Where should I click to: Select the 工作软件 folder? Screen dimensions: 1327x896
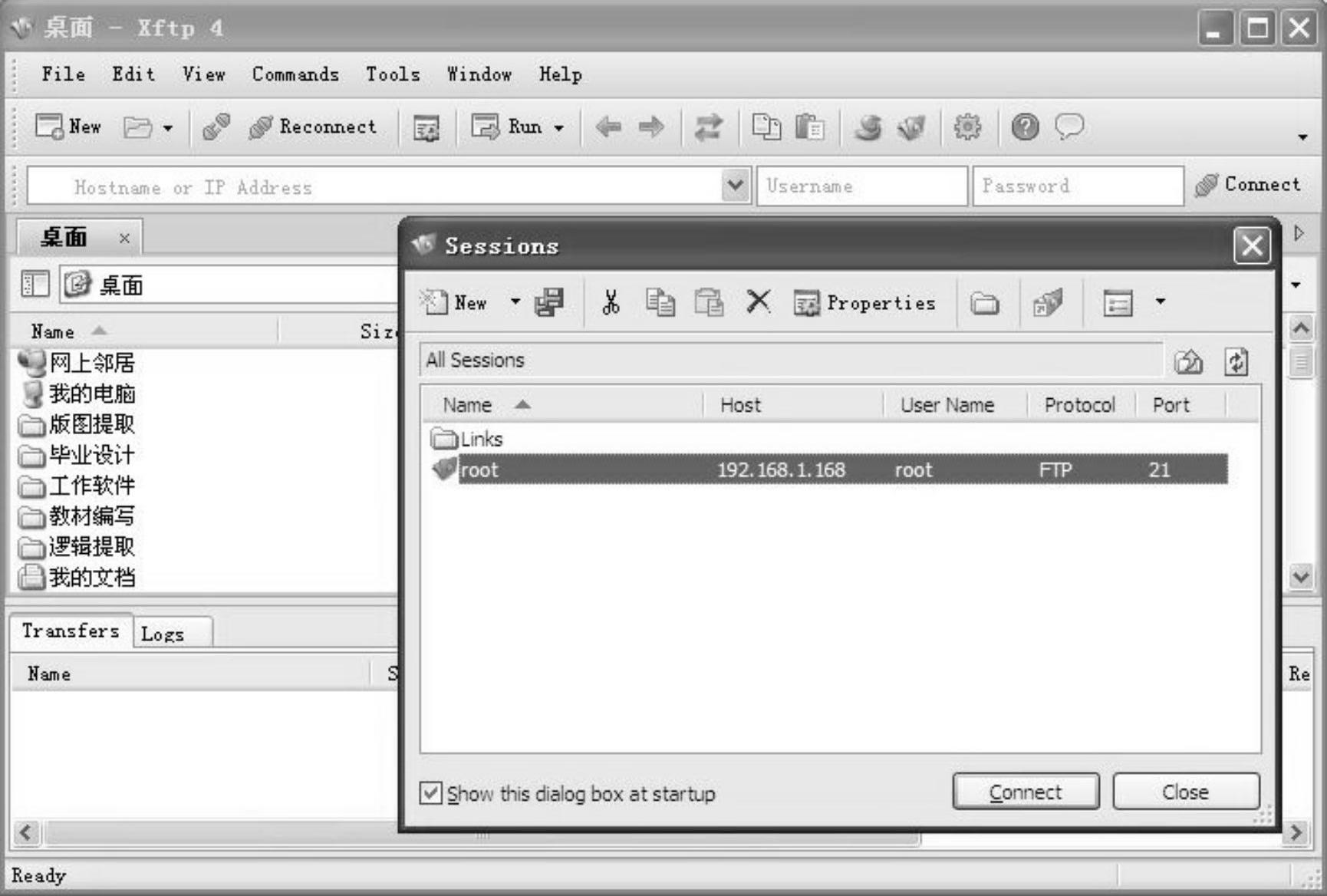pos(77,486)
